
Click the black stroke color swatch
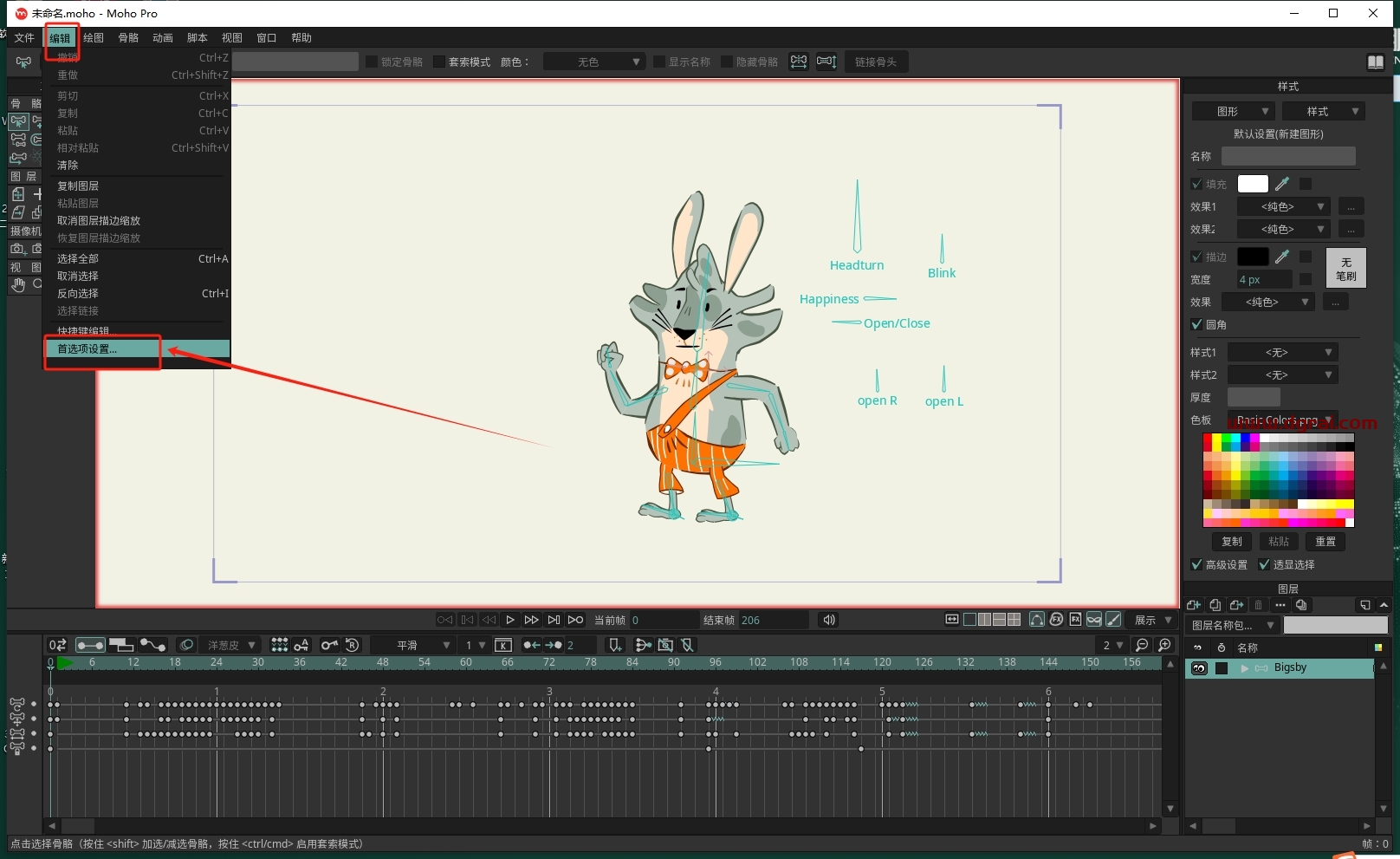pos(1253,257)
